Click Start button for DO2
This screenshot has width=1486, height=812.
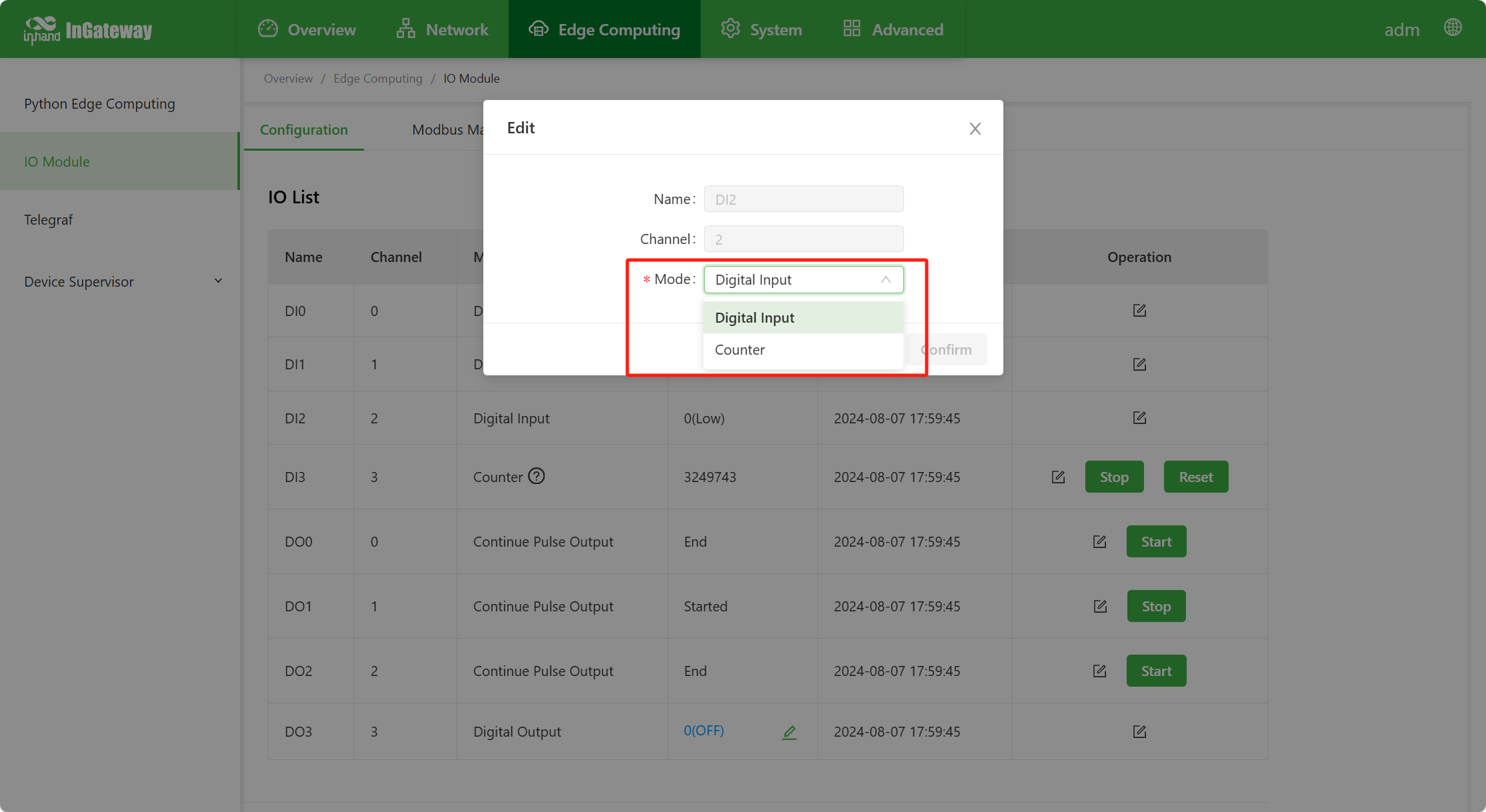point(1156,671)
